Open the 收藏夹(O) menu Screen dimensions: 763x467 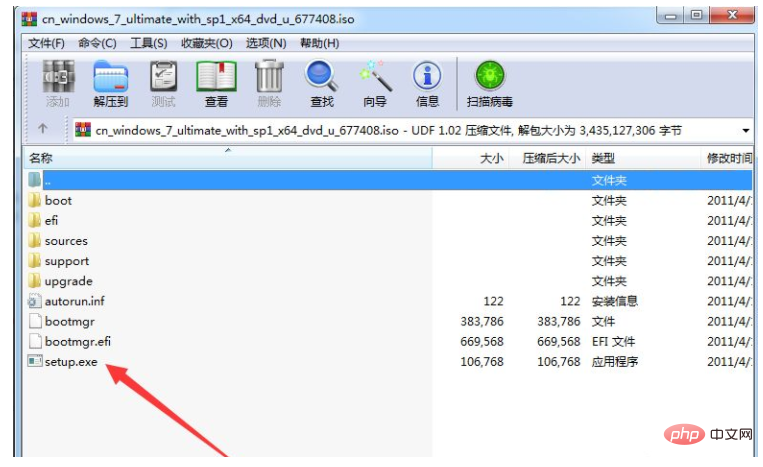click(x=207, y=43)
